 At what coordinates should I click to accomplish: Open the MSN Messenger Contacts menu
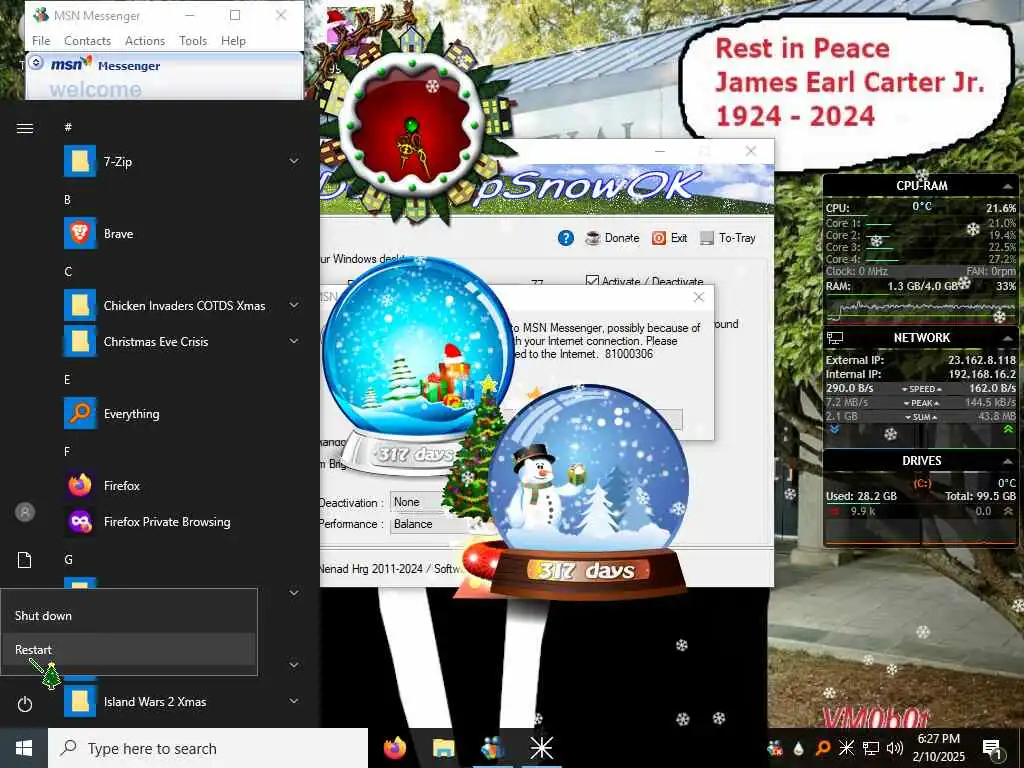pos(88,40)
